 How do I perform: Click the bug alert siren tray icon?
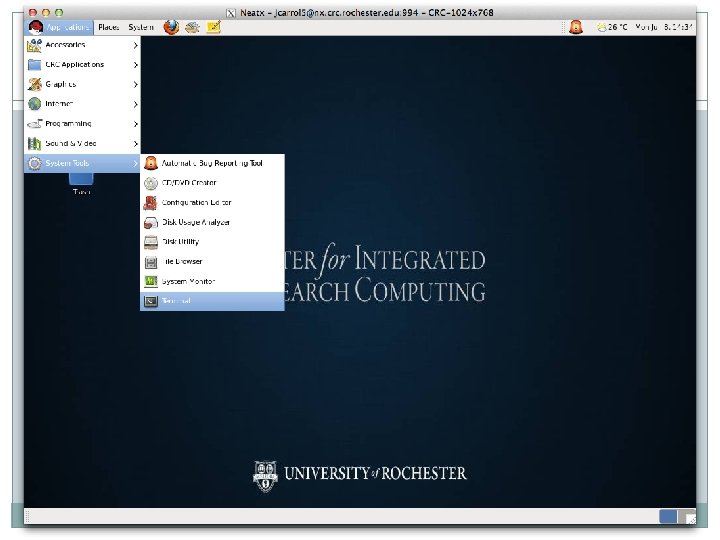point(576,27)
